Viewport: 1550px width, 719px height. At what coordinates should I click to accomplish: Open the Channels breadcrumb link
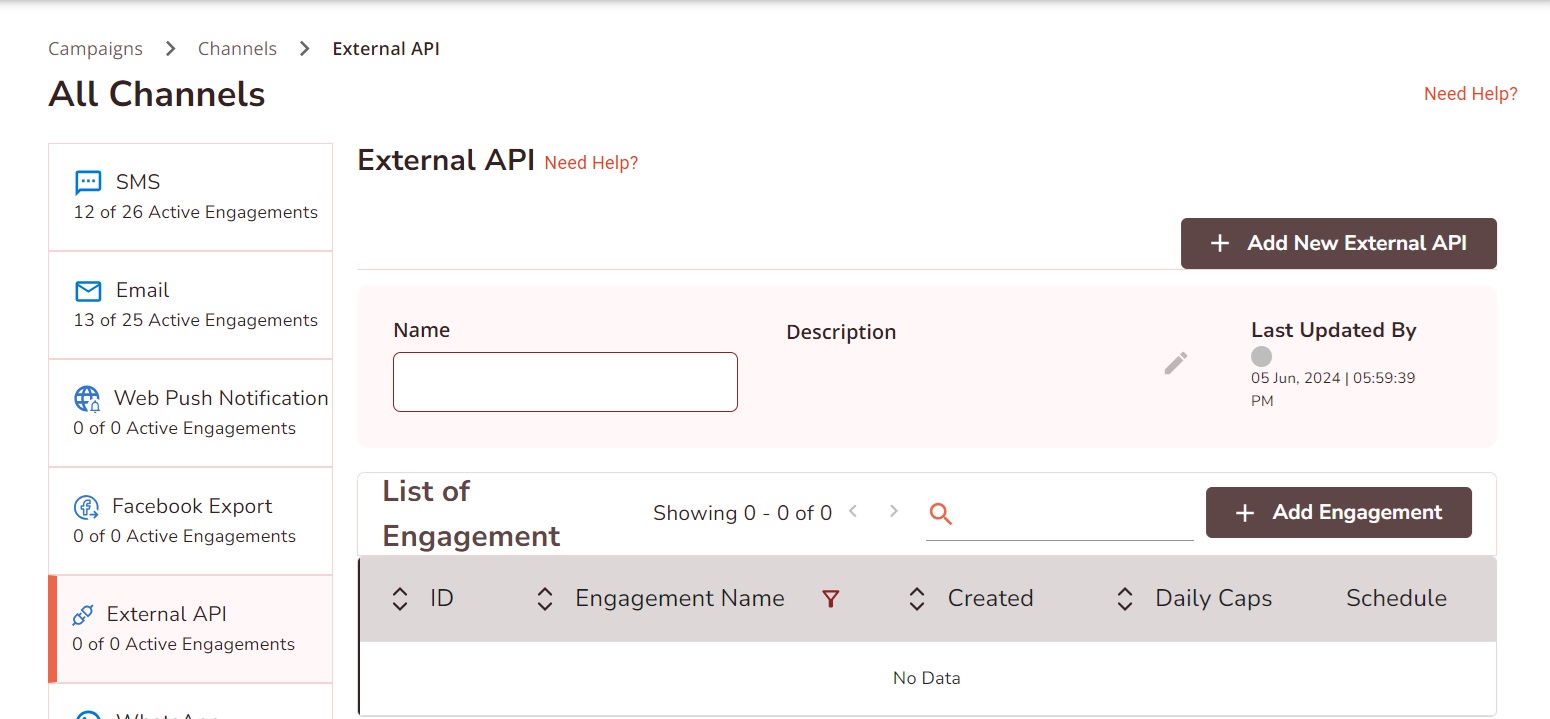(237, 48)
